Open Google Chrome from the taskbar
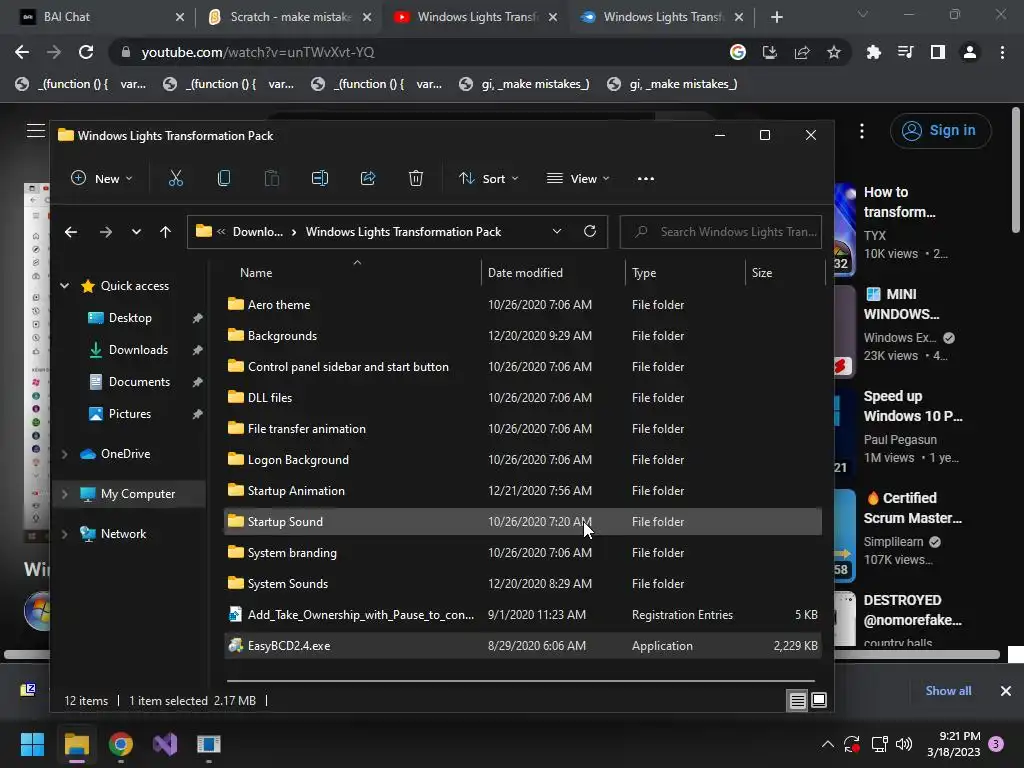 [x=121, y=744]
